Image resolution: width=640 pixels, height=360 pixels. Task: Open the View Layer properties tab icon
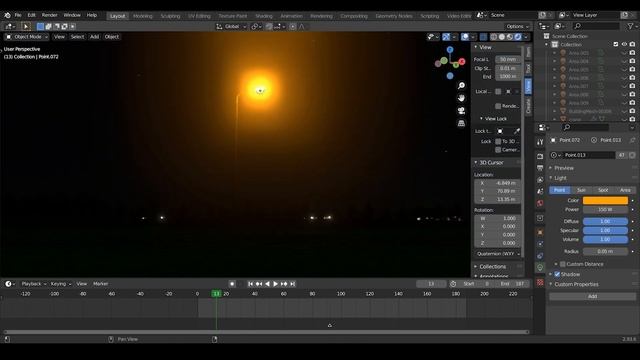pos(540,180)
